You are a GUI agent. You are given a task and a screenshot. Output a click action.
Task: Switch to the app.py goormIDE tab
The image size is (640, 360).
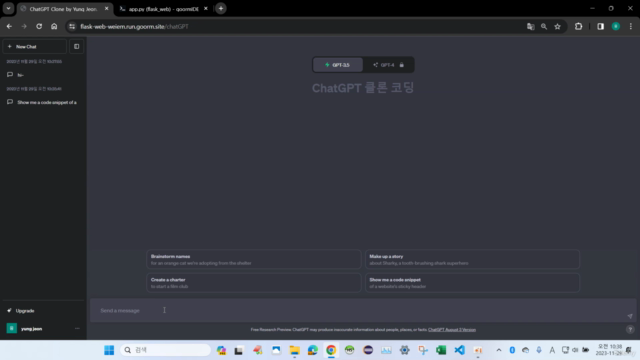163,9
